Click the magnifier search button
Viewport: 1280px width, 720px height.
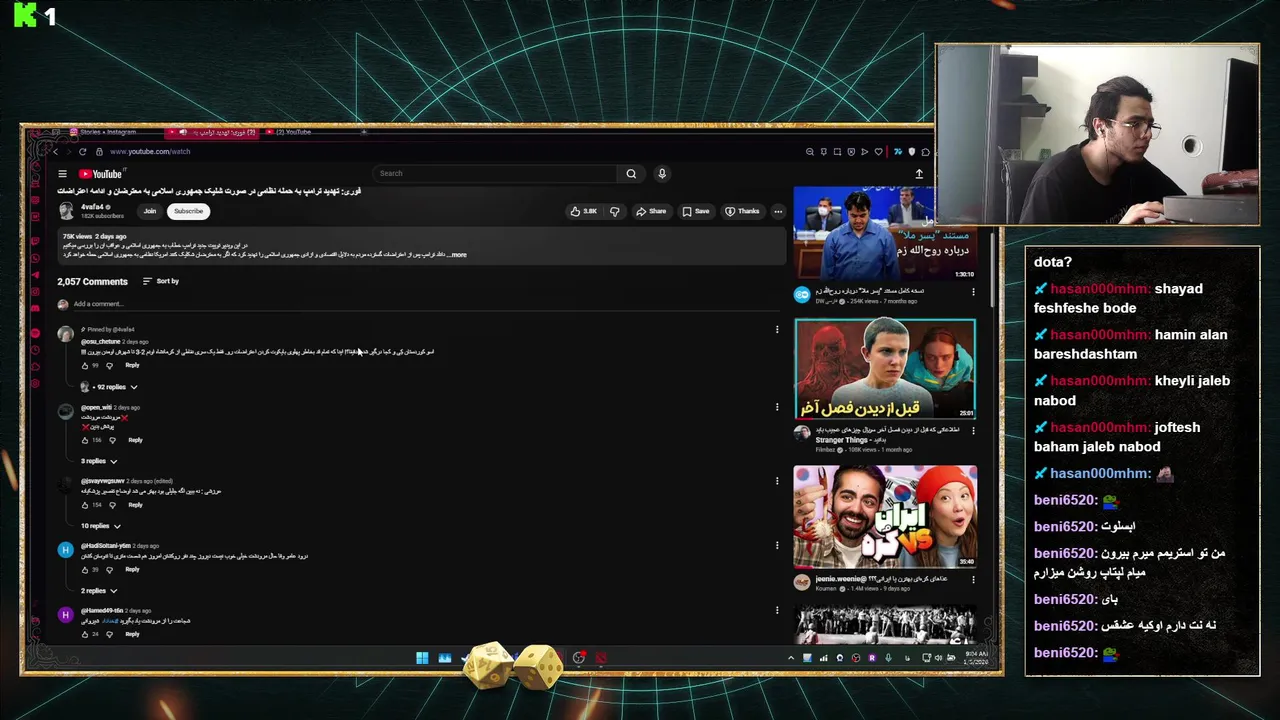click(631, 174)
